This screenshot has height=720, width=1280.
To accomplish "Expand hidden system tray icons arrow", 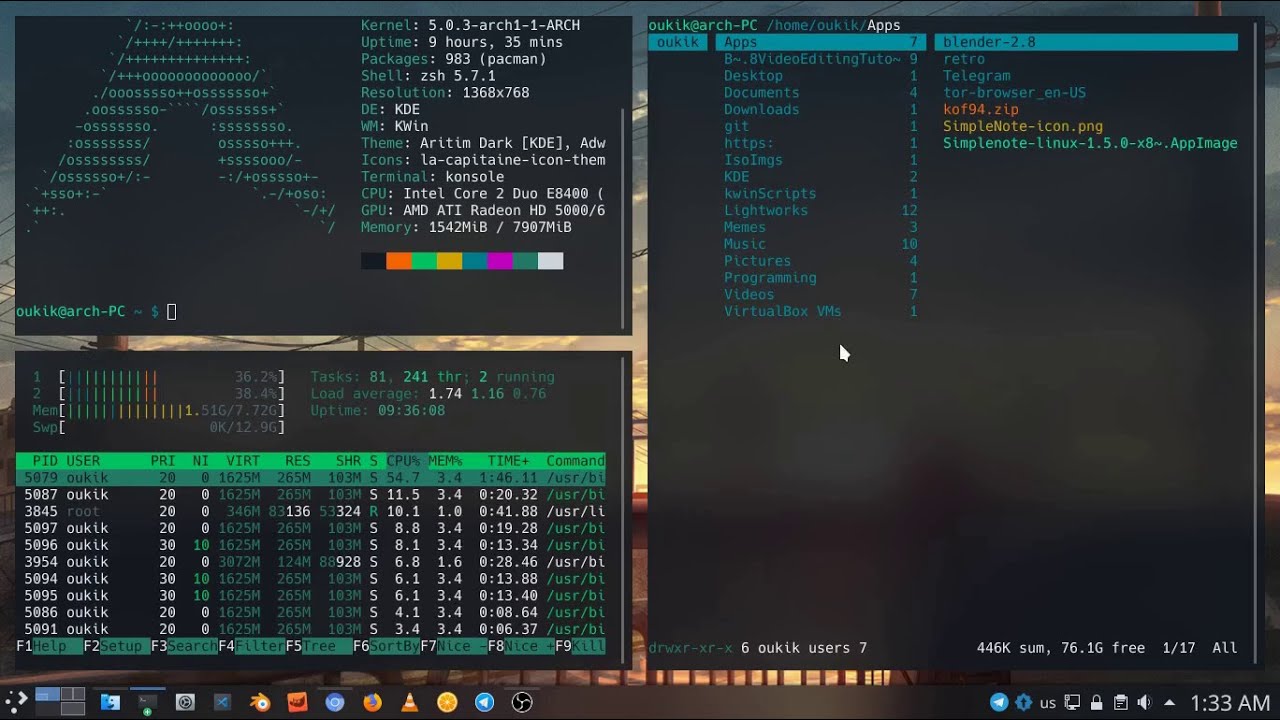I will point(1169,702).
